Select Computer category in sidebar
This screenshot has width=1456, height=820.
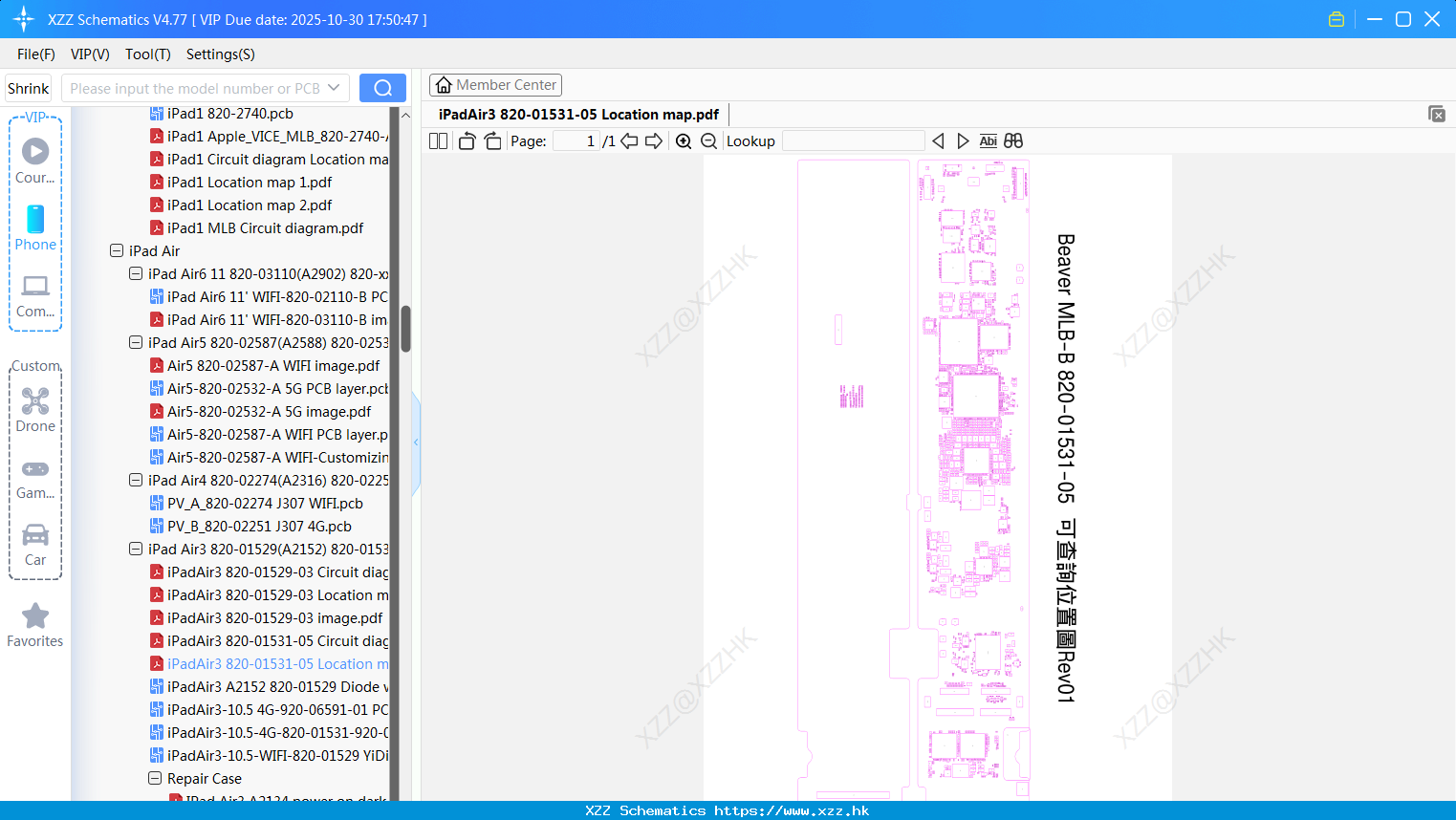tap(35, 296)
